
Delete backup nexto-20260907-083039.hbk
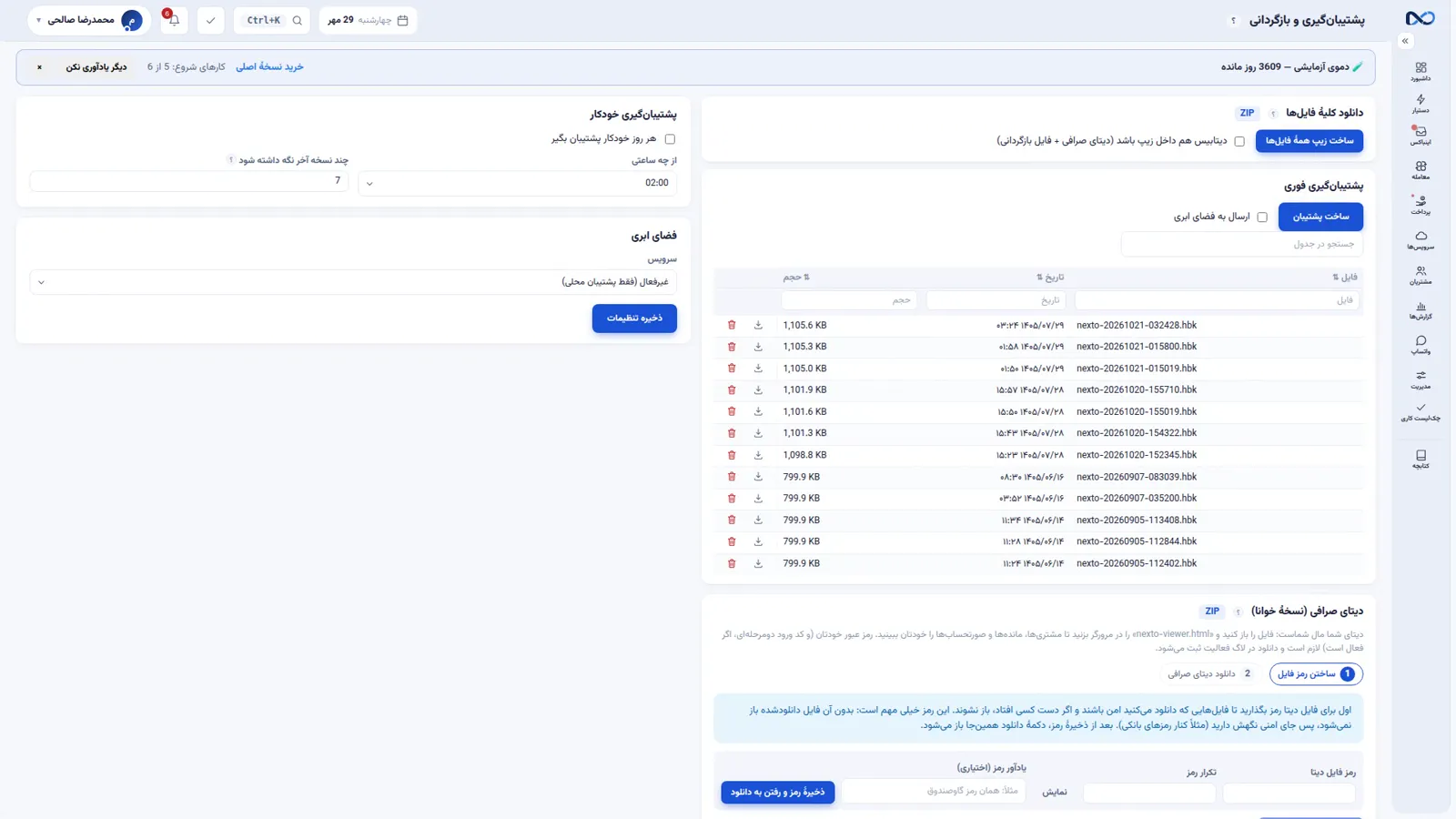732,477
